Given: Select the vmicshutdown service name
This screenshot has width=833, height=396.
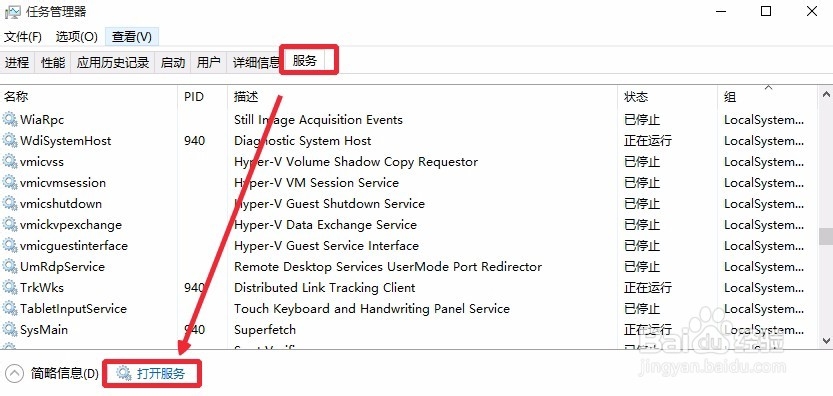Looking at the screenshot, I should (x=61, y=204).
